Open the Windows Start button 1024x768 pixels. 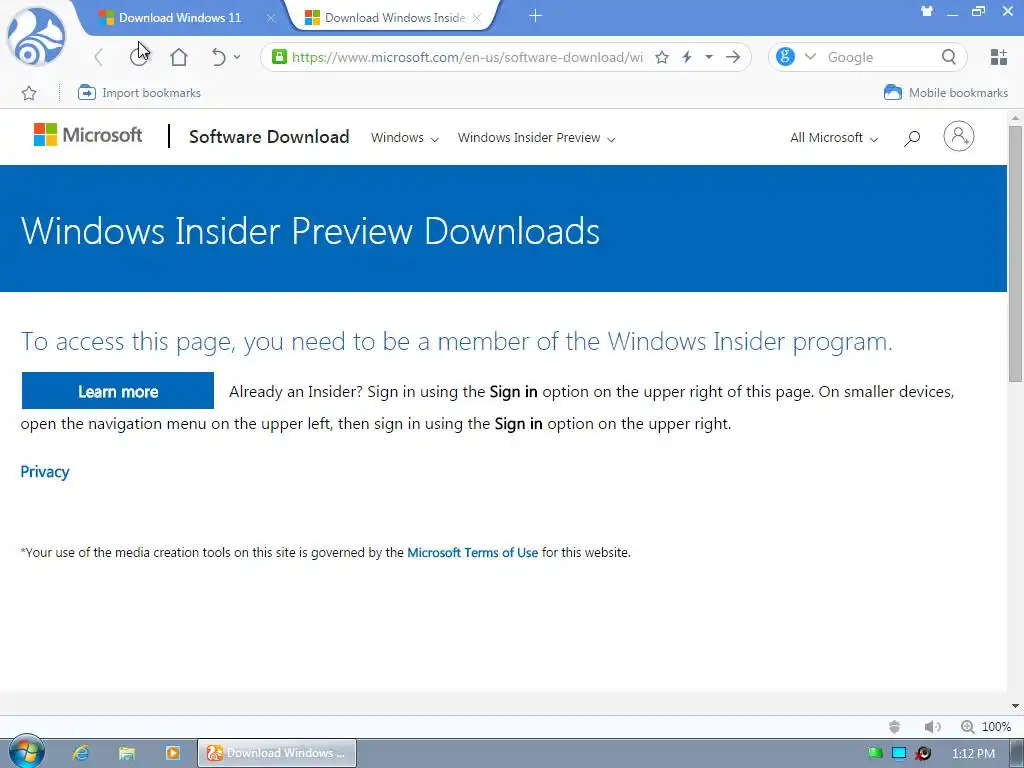26,752
